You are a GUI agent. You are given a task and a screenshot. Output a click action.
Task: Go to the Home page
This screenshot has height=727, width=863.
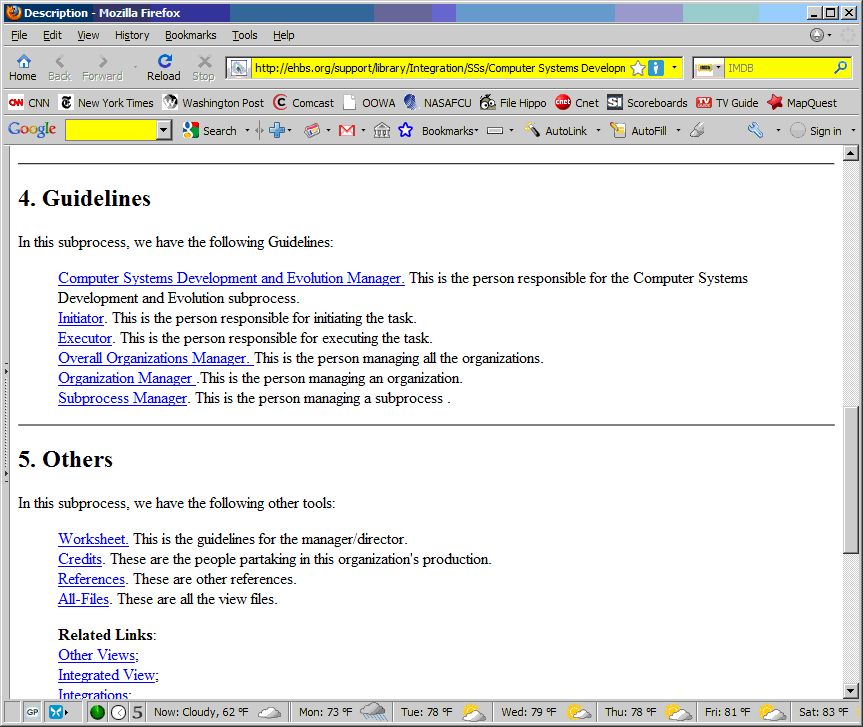coord(23,68)
